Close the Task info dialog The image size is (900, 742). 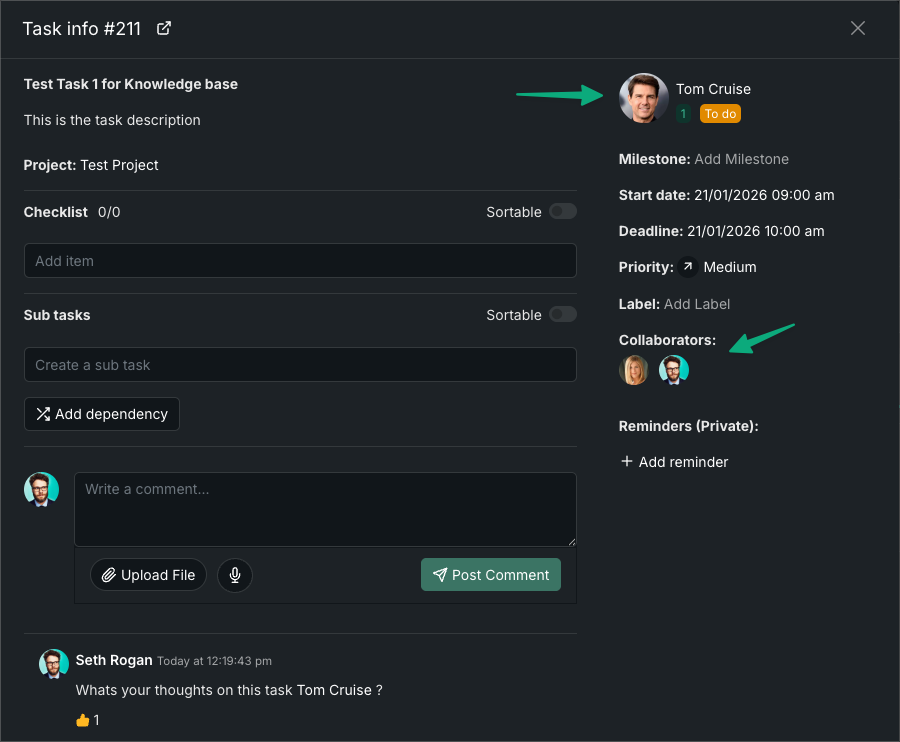click(x=858, y=28)
